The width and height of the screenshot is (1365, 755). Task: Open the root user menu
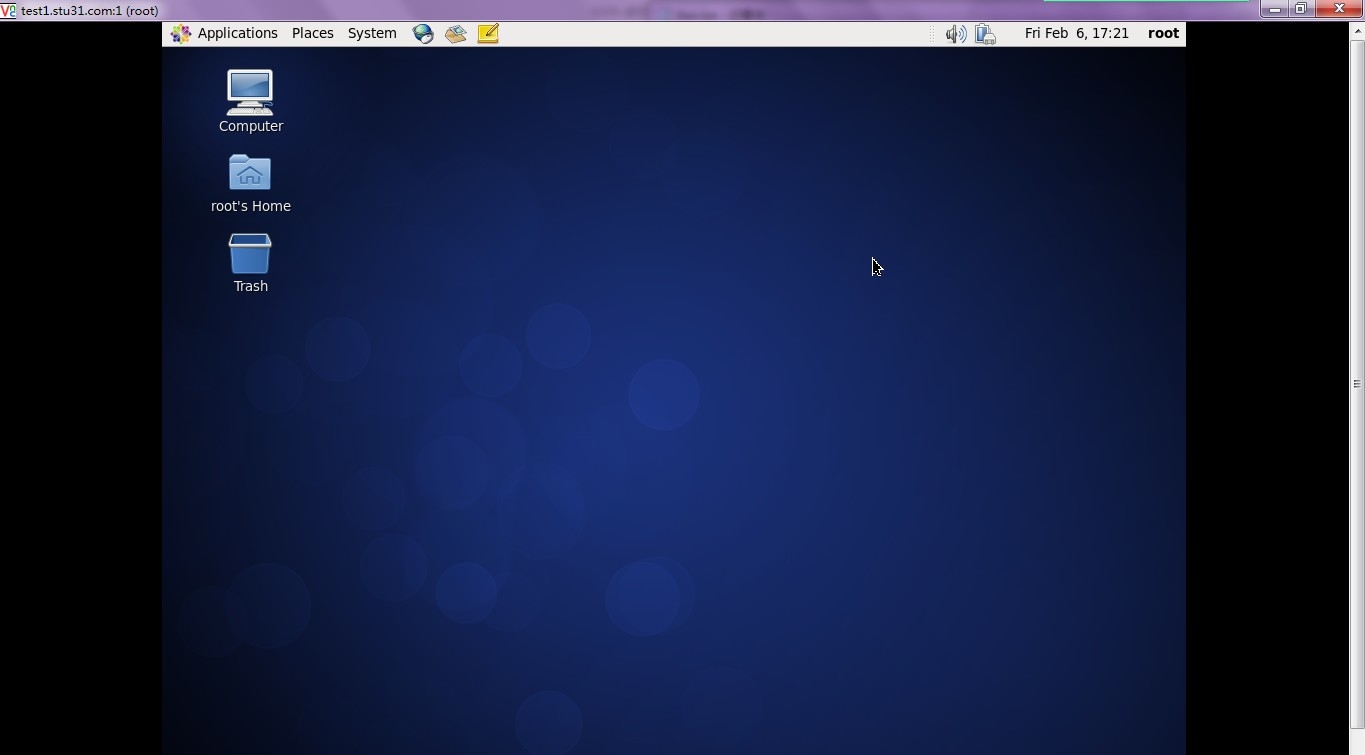(1163, 33)
